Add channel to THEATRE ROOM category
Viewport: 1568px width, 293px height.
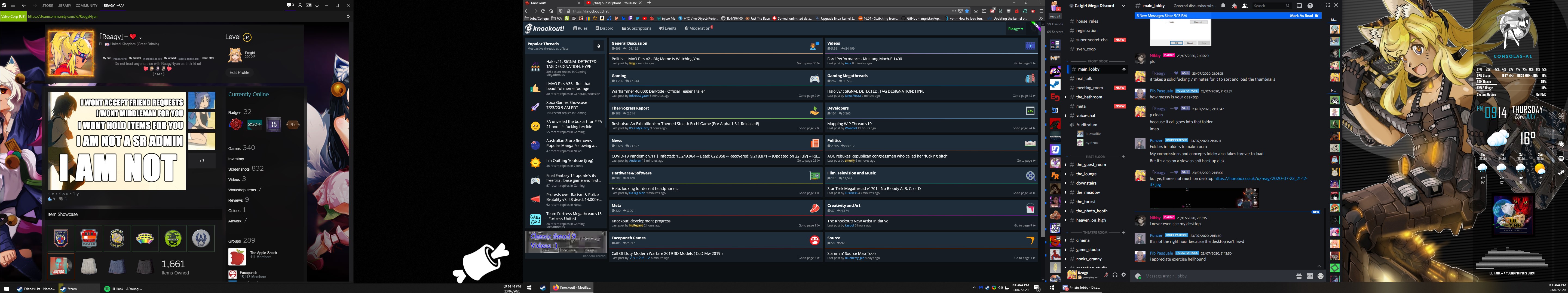click(1124, 232)
